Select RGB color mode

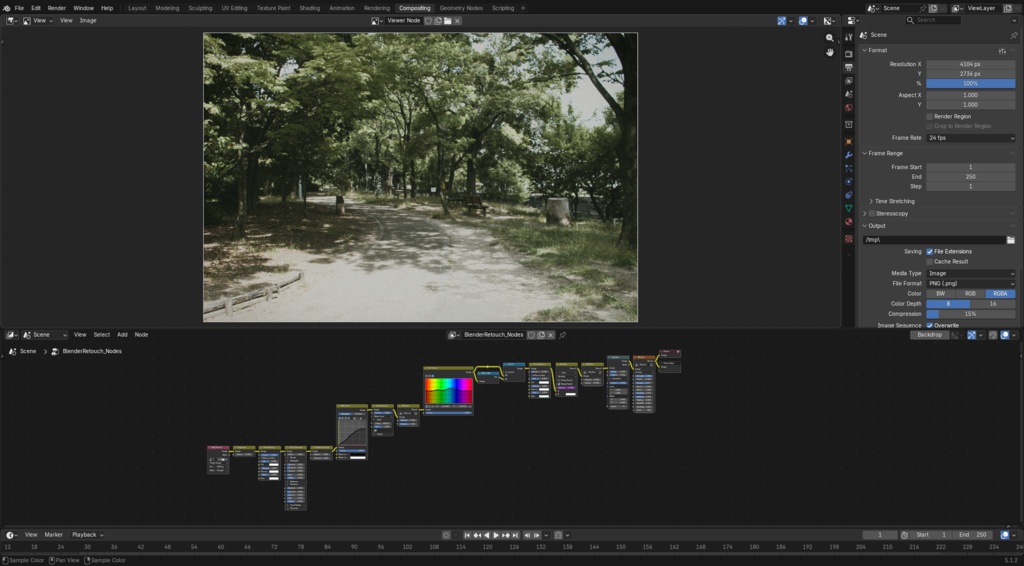pyautogui.click(x=970, y=294)
